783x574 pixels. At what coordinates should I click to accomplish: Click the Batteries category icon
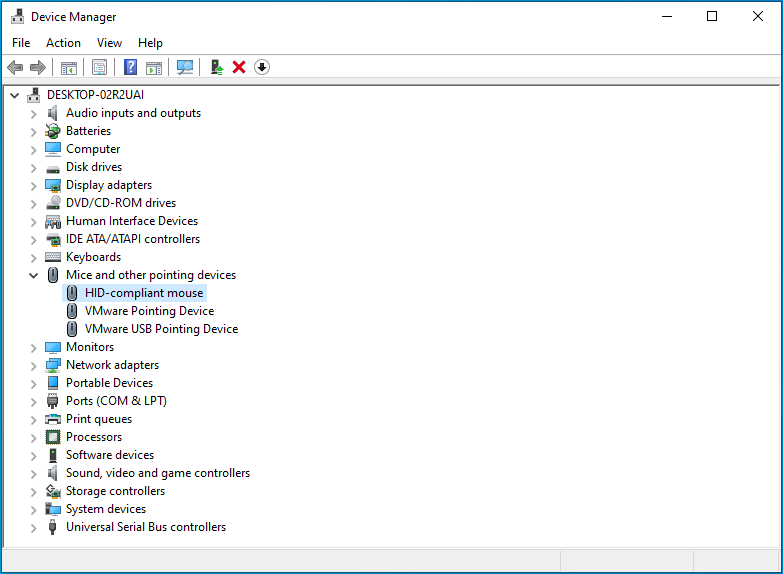tap(52, 131)
